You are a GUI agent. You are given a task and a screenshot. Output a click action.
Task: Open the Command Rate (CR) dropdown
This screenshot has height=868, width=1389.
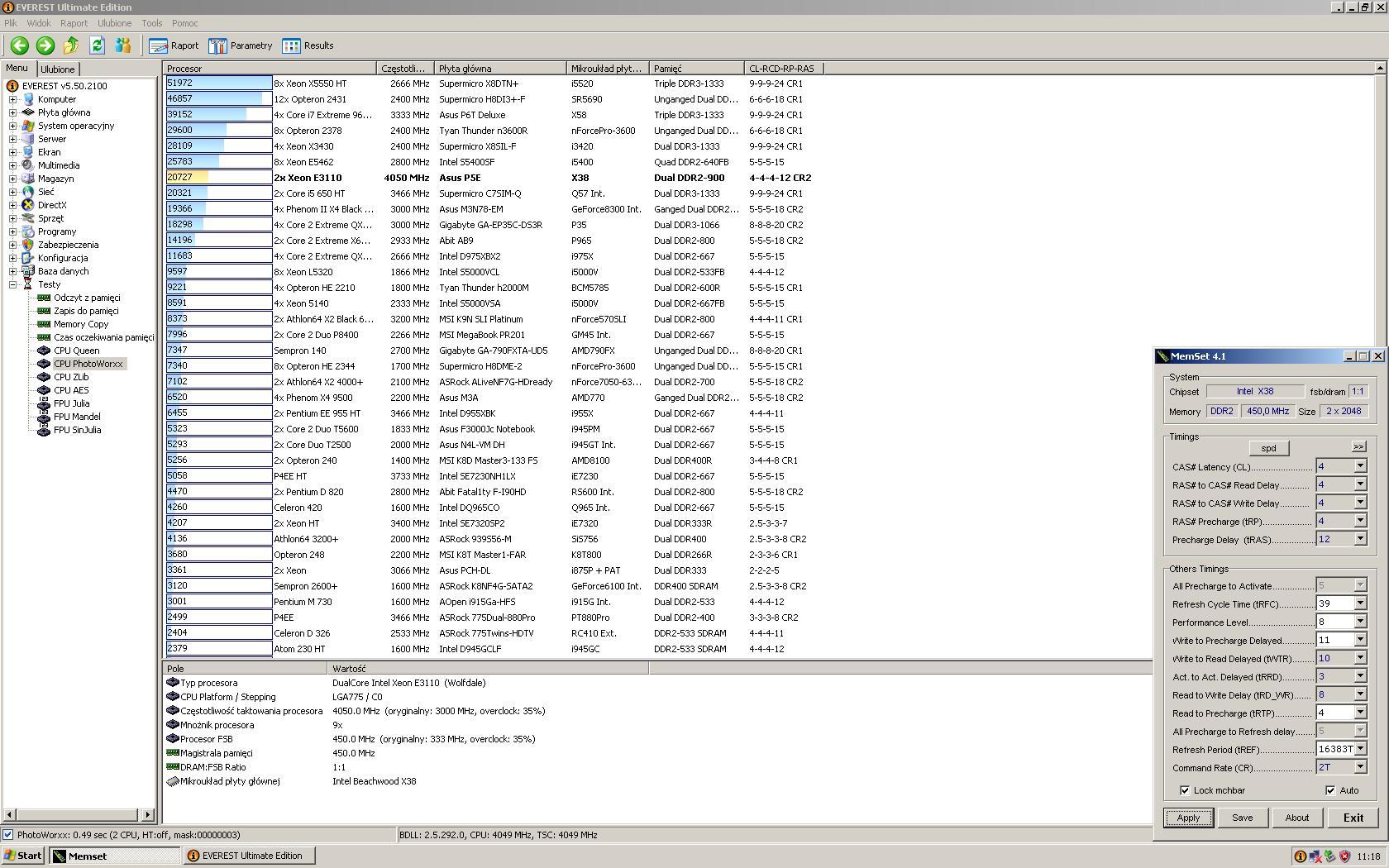(1359, 767)
